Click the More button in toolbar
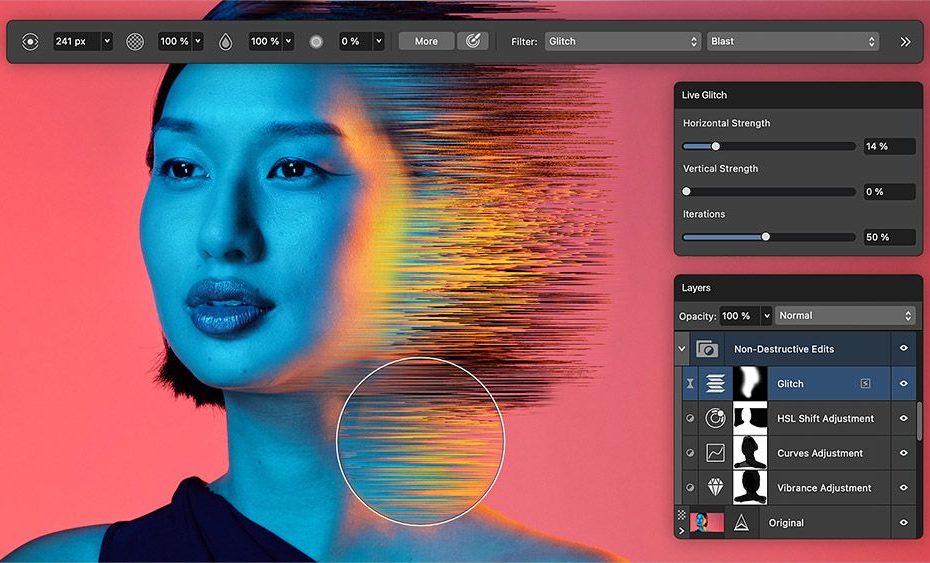Image resolution: width=930 pixels, height=563 pixels. pos(426,42)
